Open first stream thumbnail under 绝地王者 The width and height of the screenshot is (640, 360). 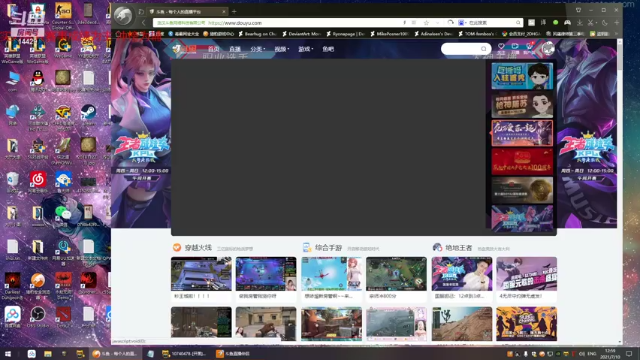(x=462, y=274)
